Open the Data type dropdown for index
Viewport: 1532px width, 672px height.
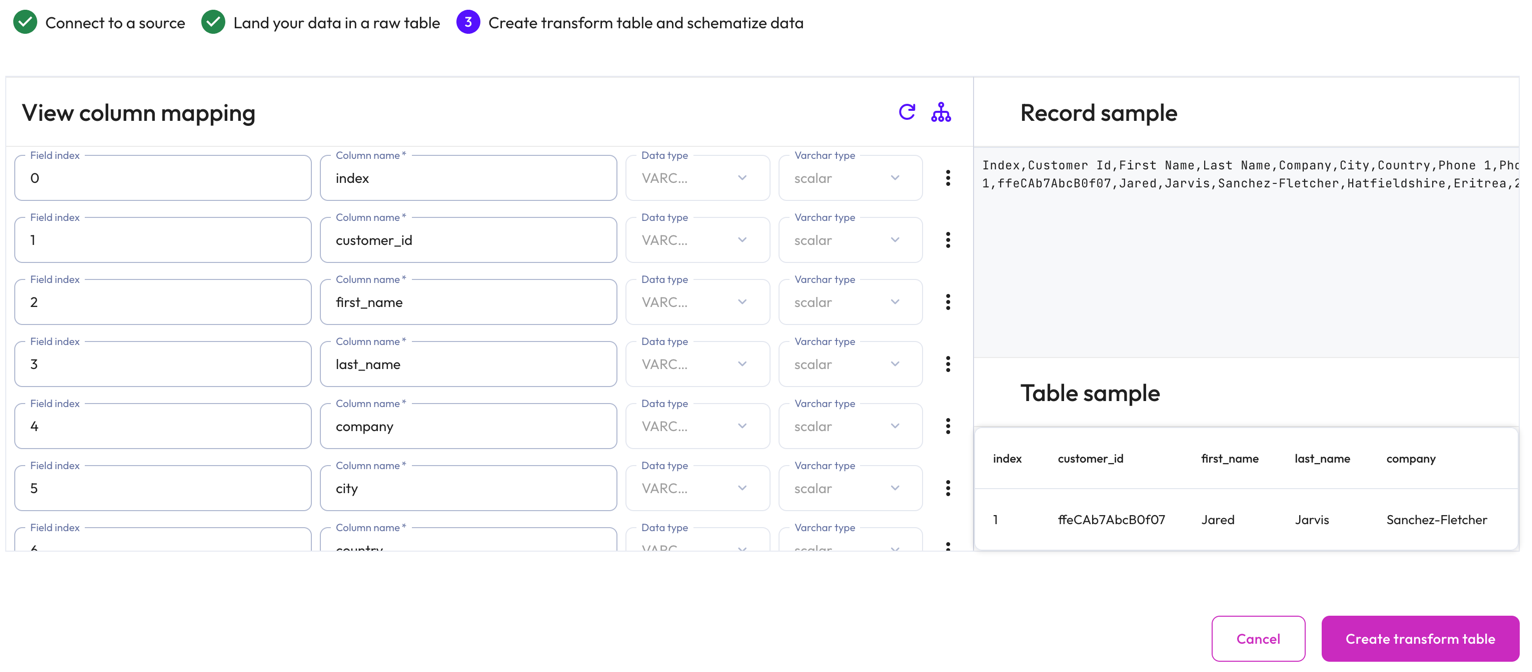697,177
